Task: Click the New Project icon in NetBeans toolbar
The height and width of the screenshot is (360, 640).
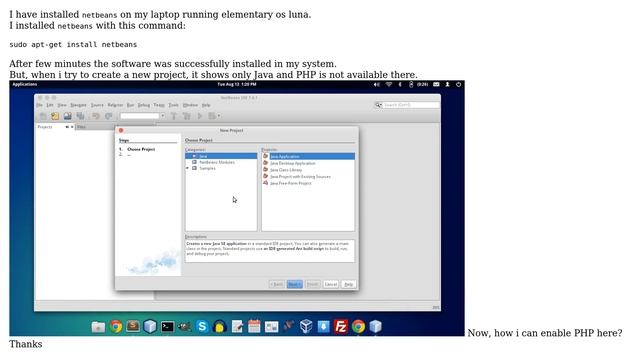Action: [x=55, y=116]
